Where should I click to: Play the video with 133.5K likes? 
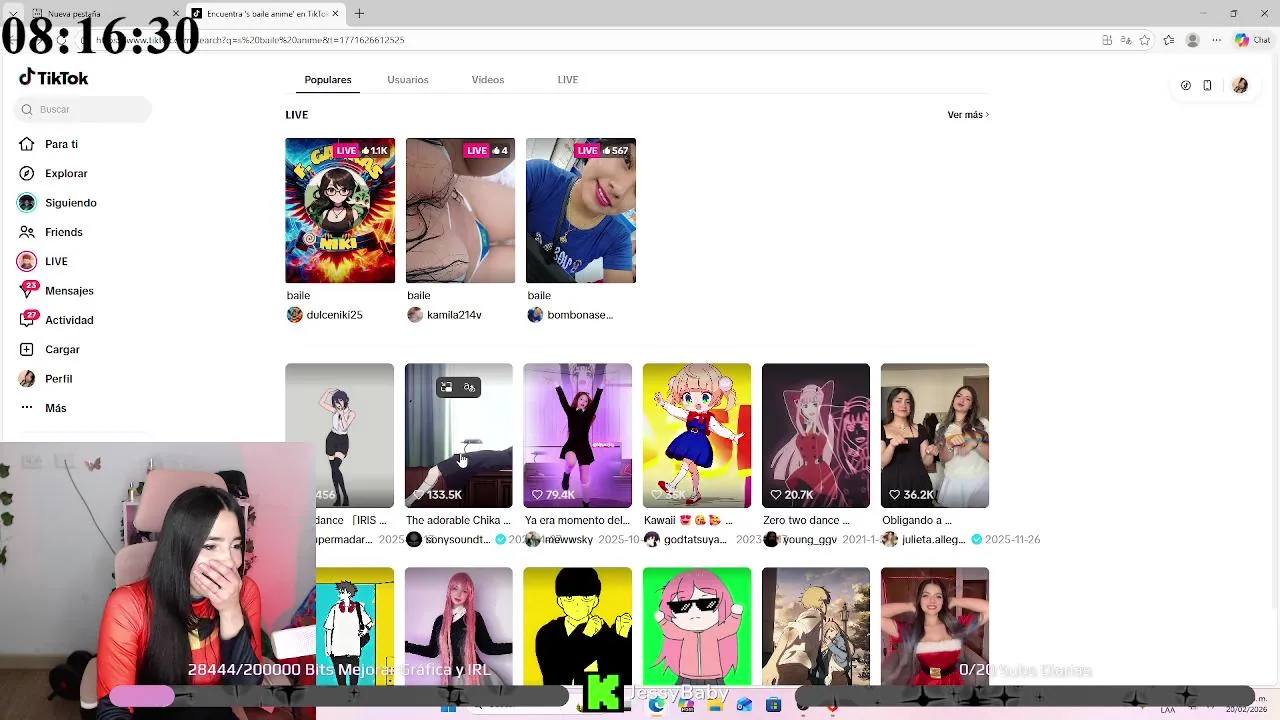(x=459, y=435)
